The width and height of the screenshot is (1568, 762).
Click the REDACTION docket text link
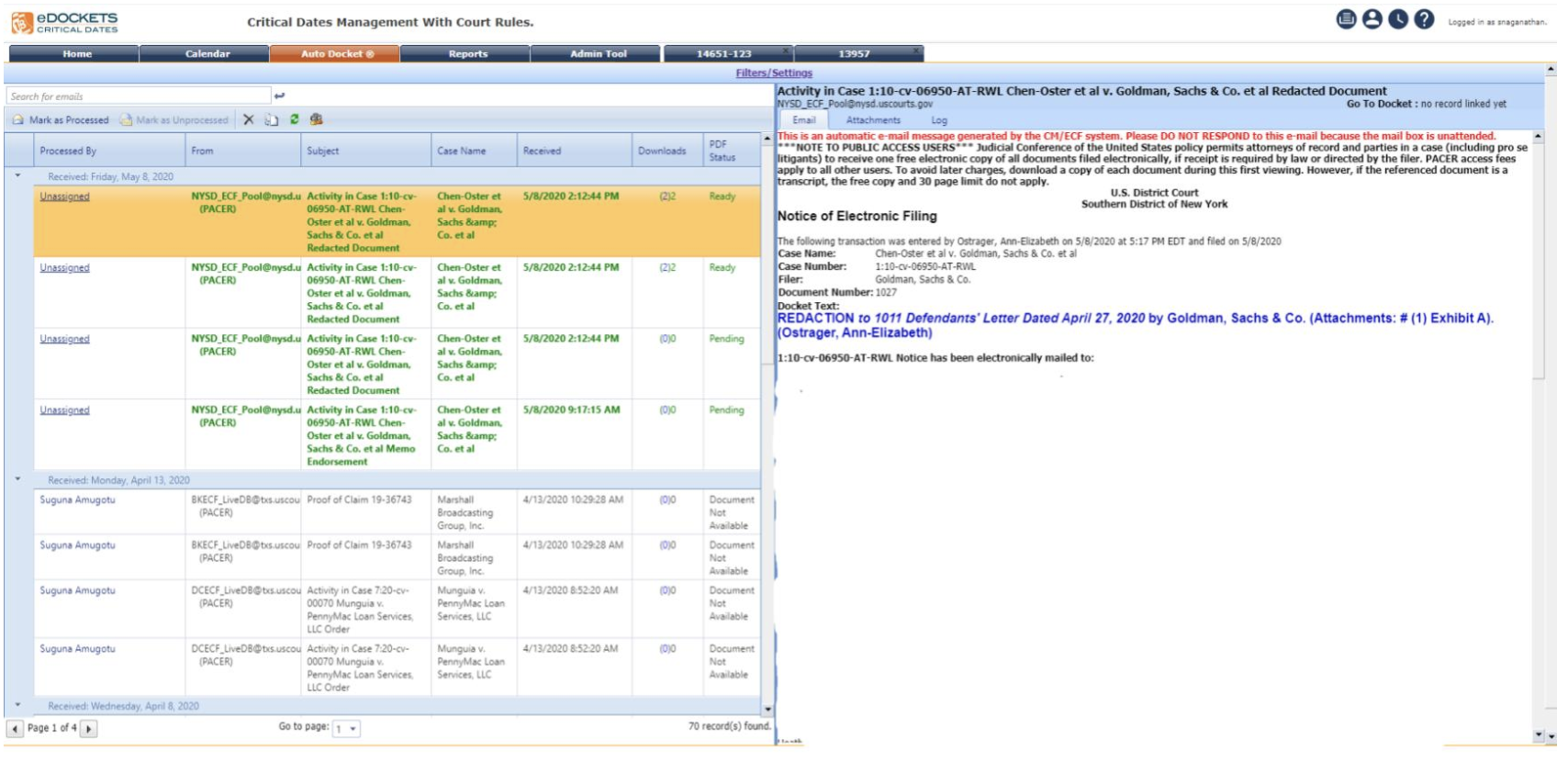click(x=1135, y=326)
